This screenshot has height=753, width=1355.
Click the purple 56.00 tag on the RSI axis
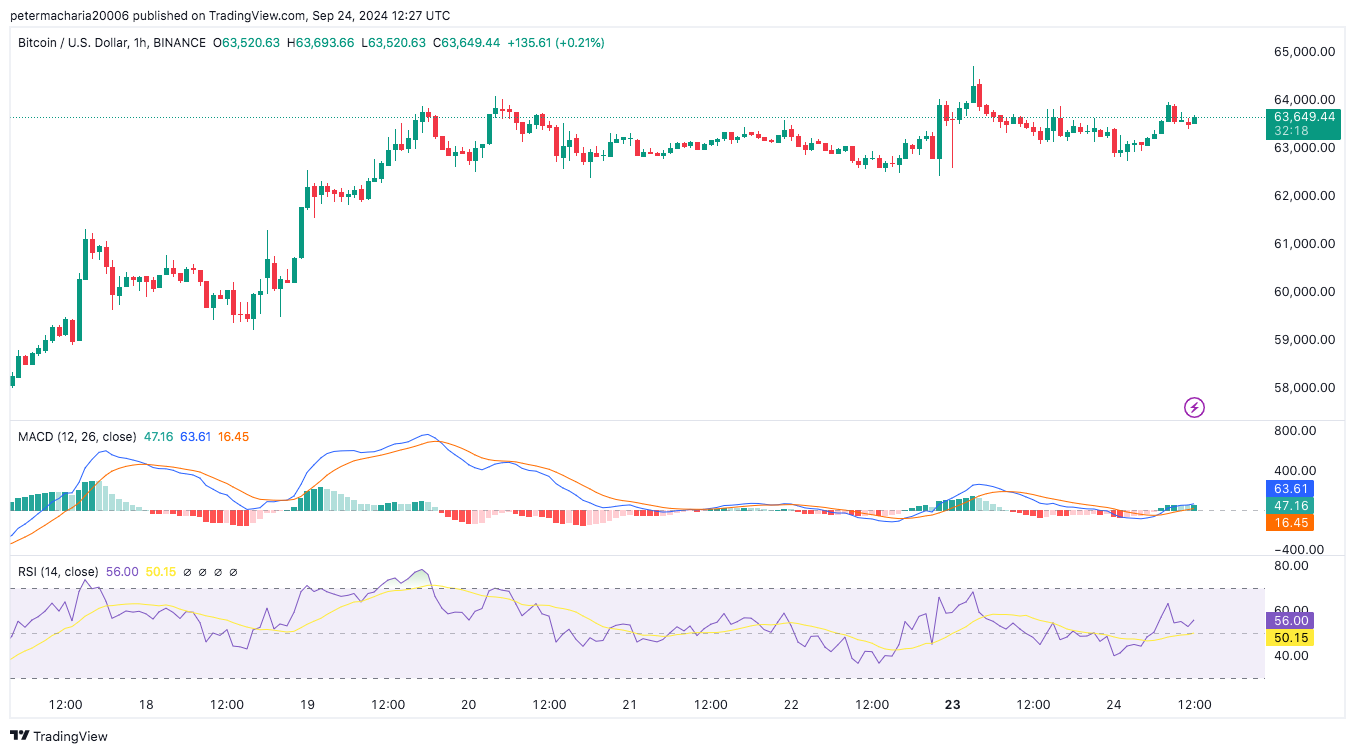[1291, 620]
